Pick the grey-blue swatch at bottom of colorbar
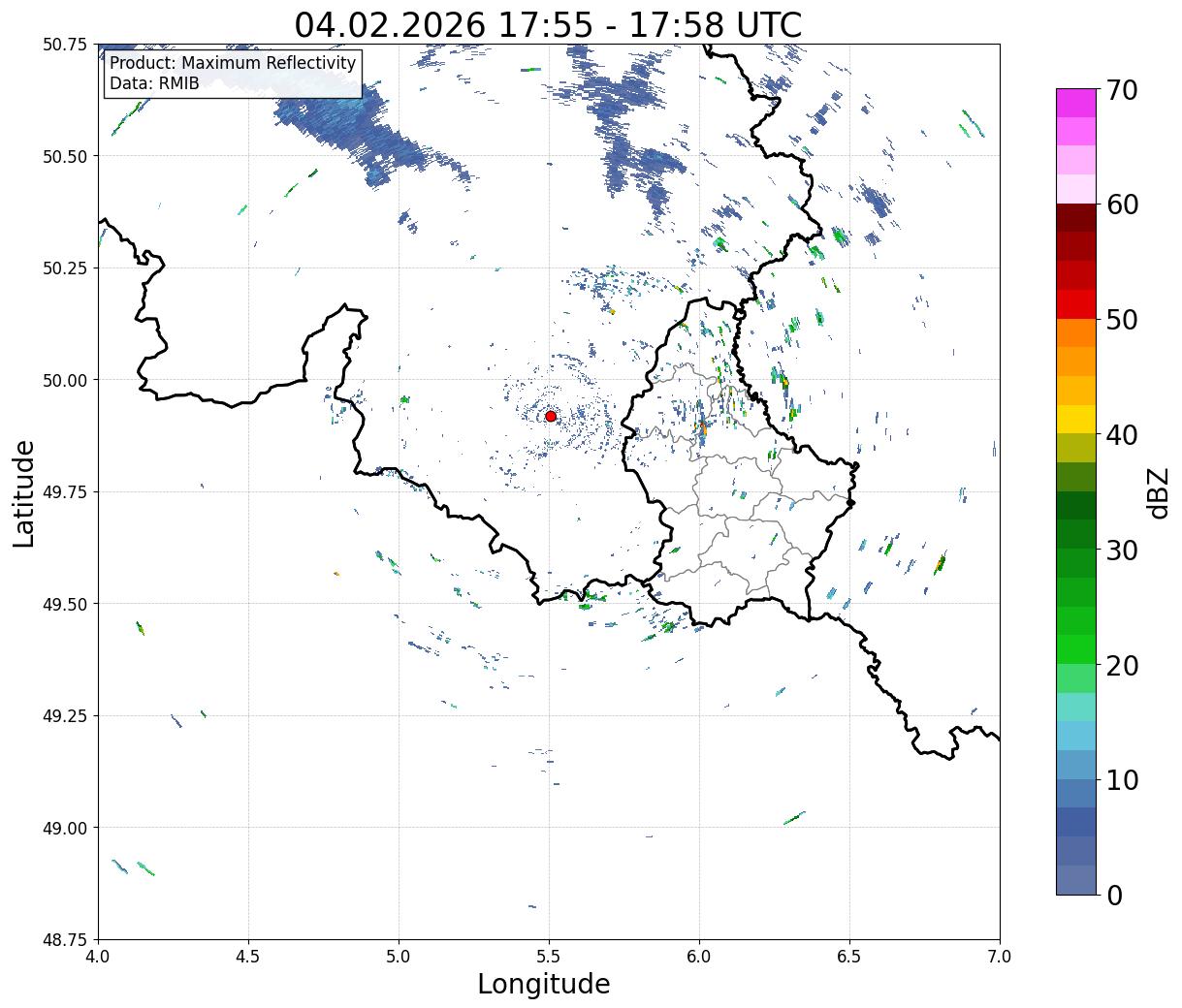This screenshot has width=1182, height=1008. tap(1076, 879)
